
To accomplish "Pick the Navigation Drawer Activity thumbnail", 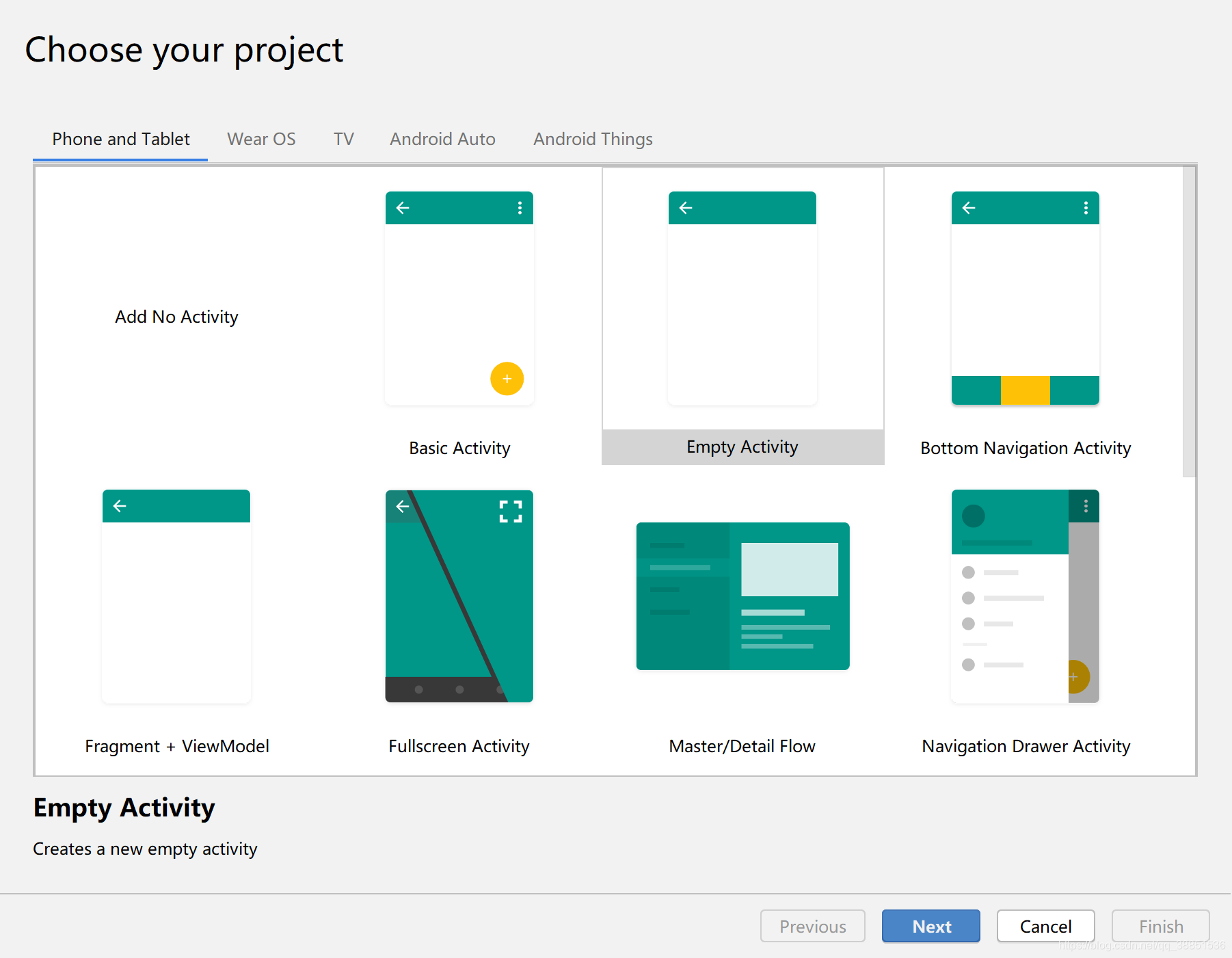I will click(x=1026, y=596).
